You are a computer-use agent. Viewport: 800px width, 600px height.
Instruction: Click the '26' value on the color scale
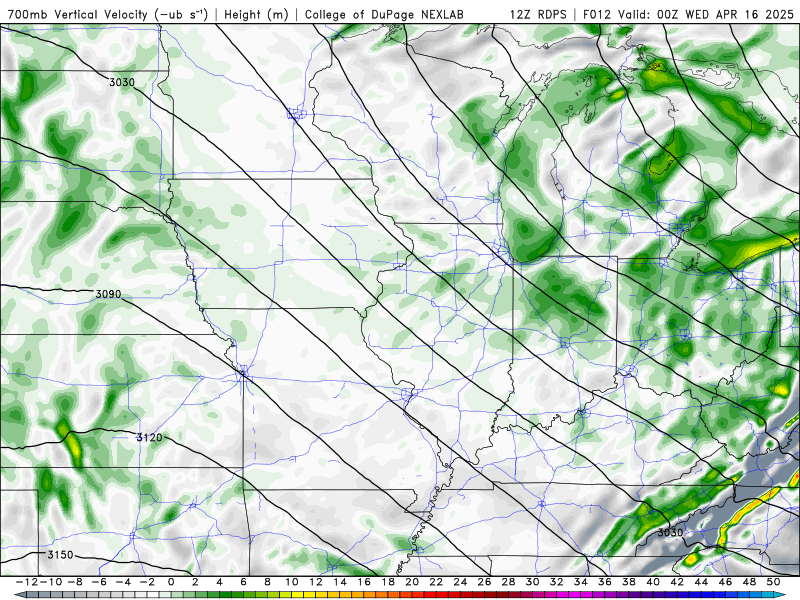[x=484, y=582]
